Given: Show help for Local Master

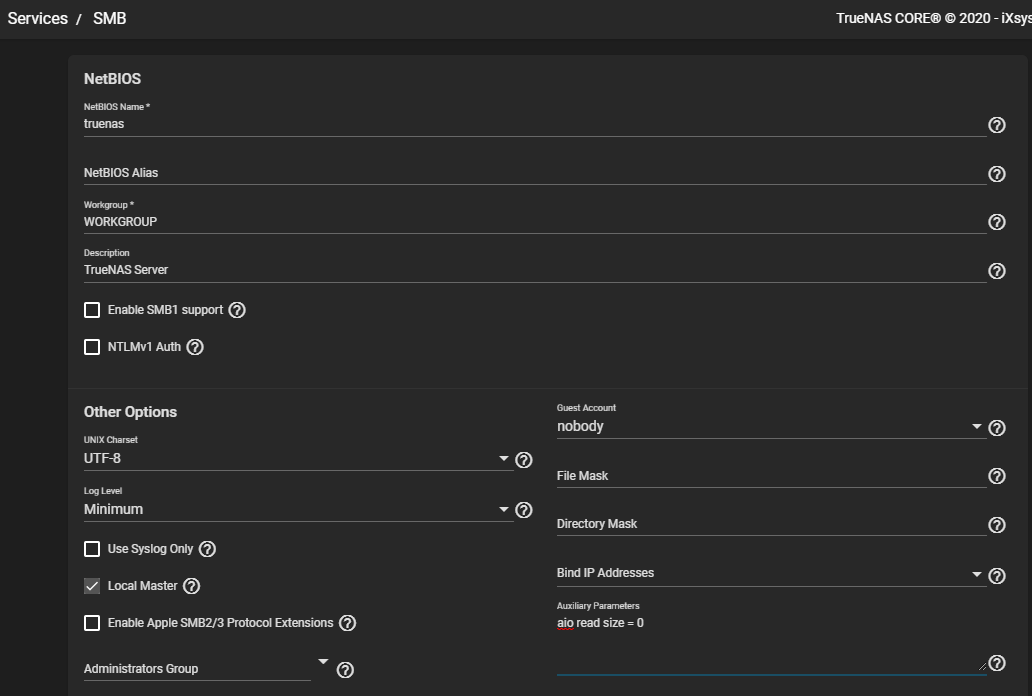Looking at the screenshot, I should click(x=192, y=586).
